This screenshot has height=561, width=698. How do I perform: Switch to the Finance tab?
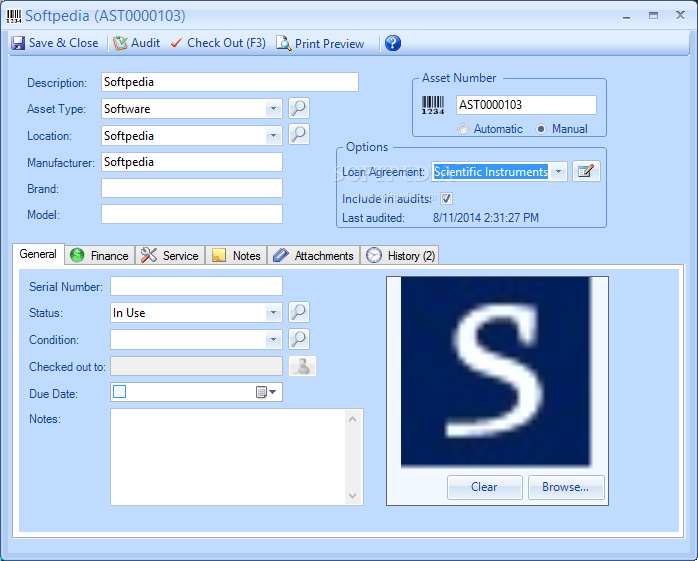point(100,256)
